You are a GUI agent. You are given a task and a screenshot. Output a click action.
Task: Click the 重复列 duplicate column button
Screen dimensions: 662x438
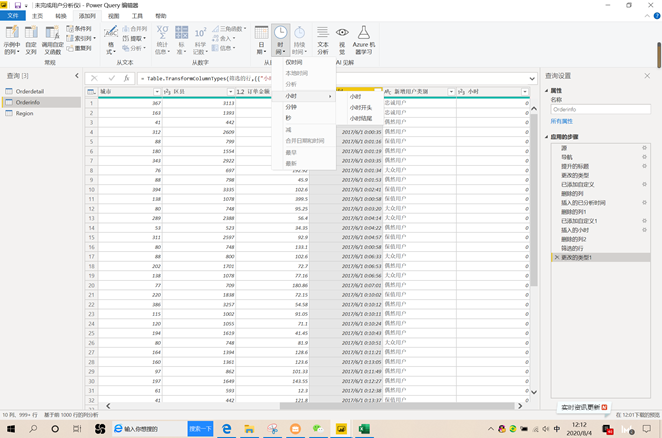point(79,48)
